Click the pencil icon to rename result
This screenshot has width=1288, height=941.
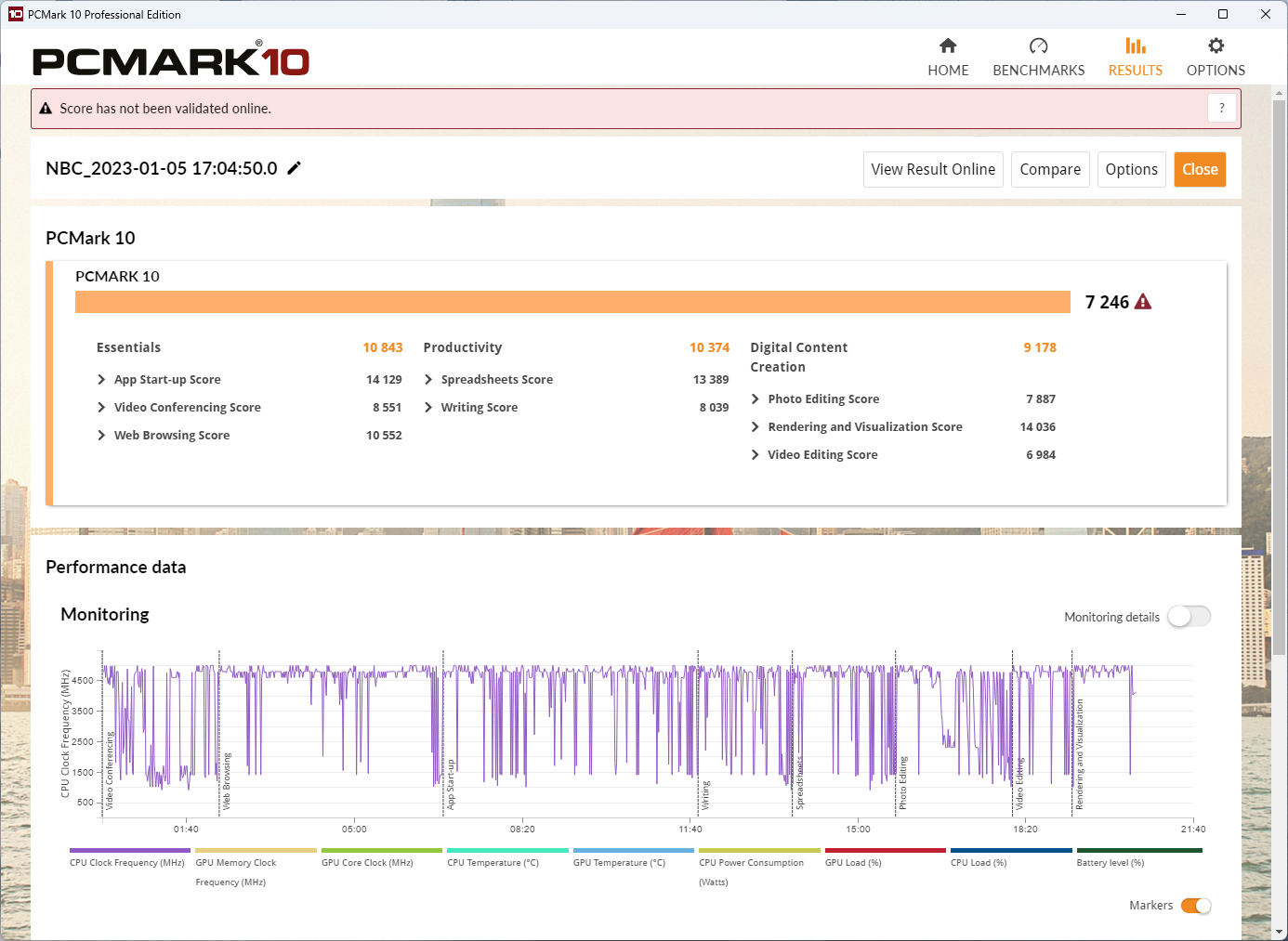tap(294, 168)
